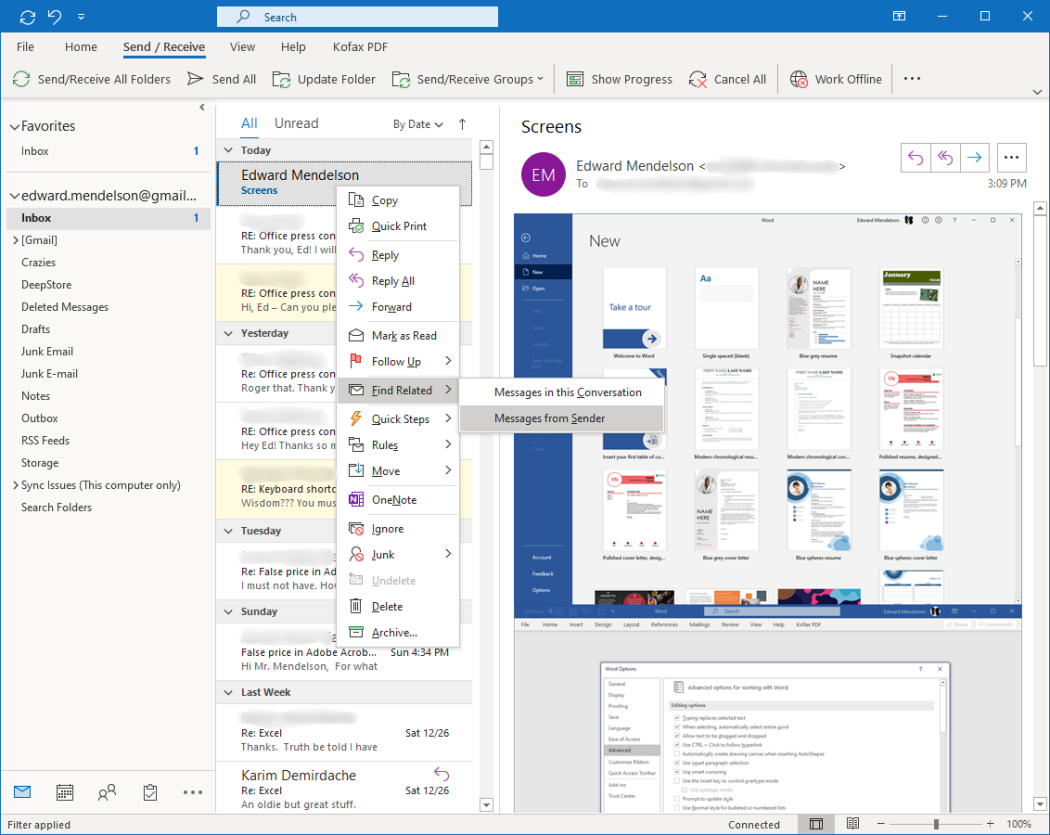
Task: Select Messages from Sender
Action: [562, 419]
